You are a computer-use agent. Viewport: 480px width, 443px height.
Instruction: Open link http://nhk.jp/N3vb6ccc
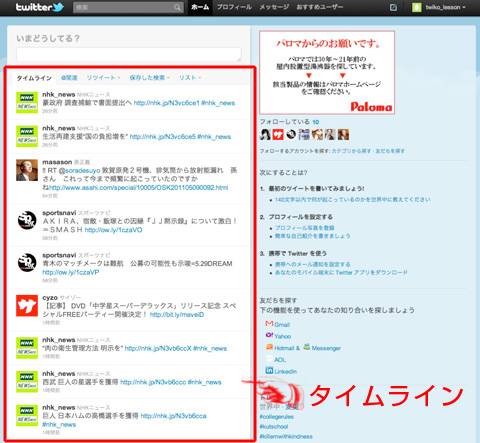pos(153,382)
